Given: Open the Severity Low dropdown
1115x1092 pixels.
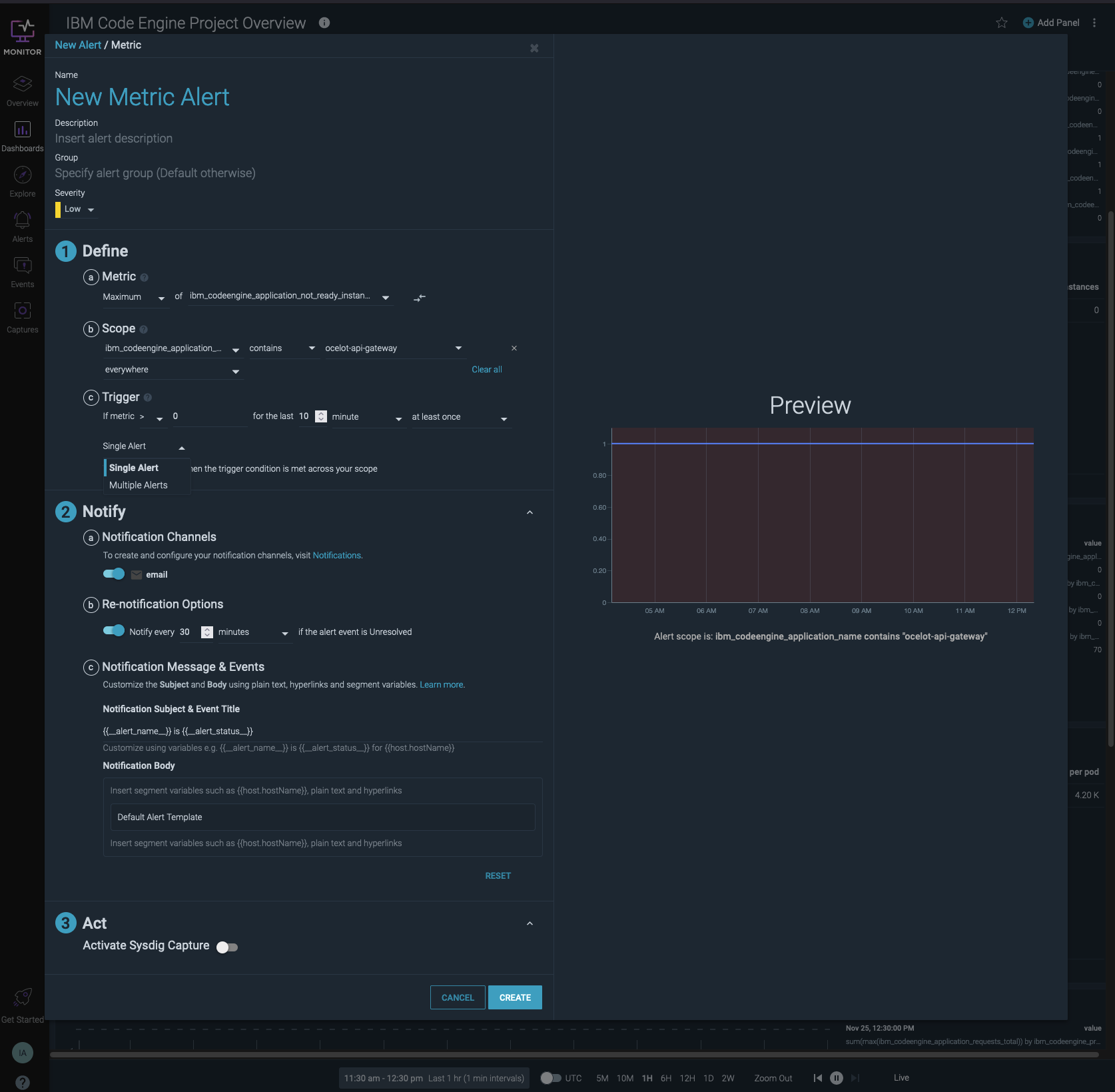Looking at the screenshot, I should pos(77,209).
